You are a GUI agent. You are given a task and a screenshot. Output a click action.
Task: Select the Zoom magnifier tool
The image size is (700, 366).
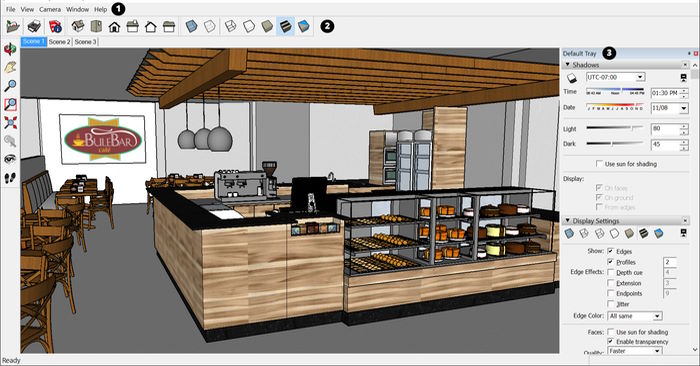coord(10,86)
